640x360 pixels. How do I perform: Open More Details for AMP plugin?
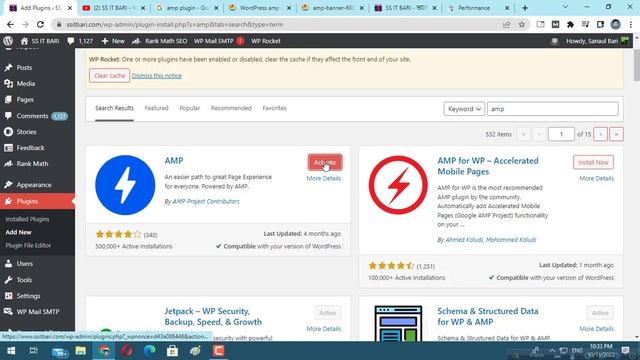coord(324,178)
